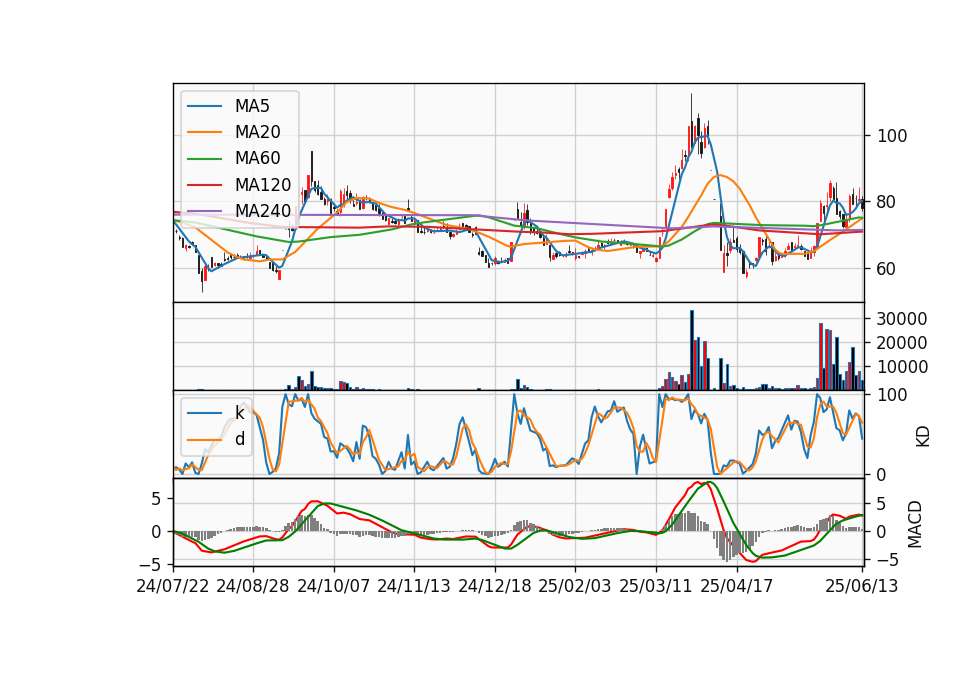Screen dimensions: 960x690
Task: Click the 25/04/17 date label
Action: [737, 586]
